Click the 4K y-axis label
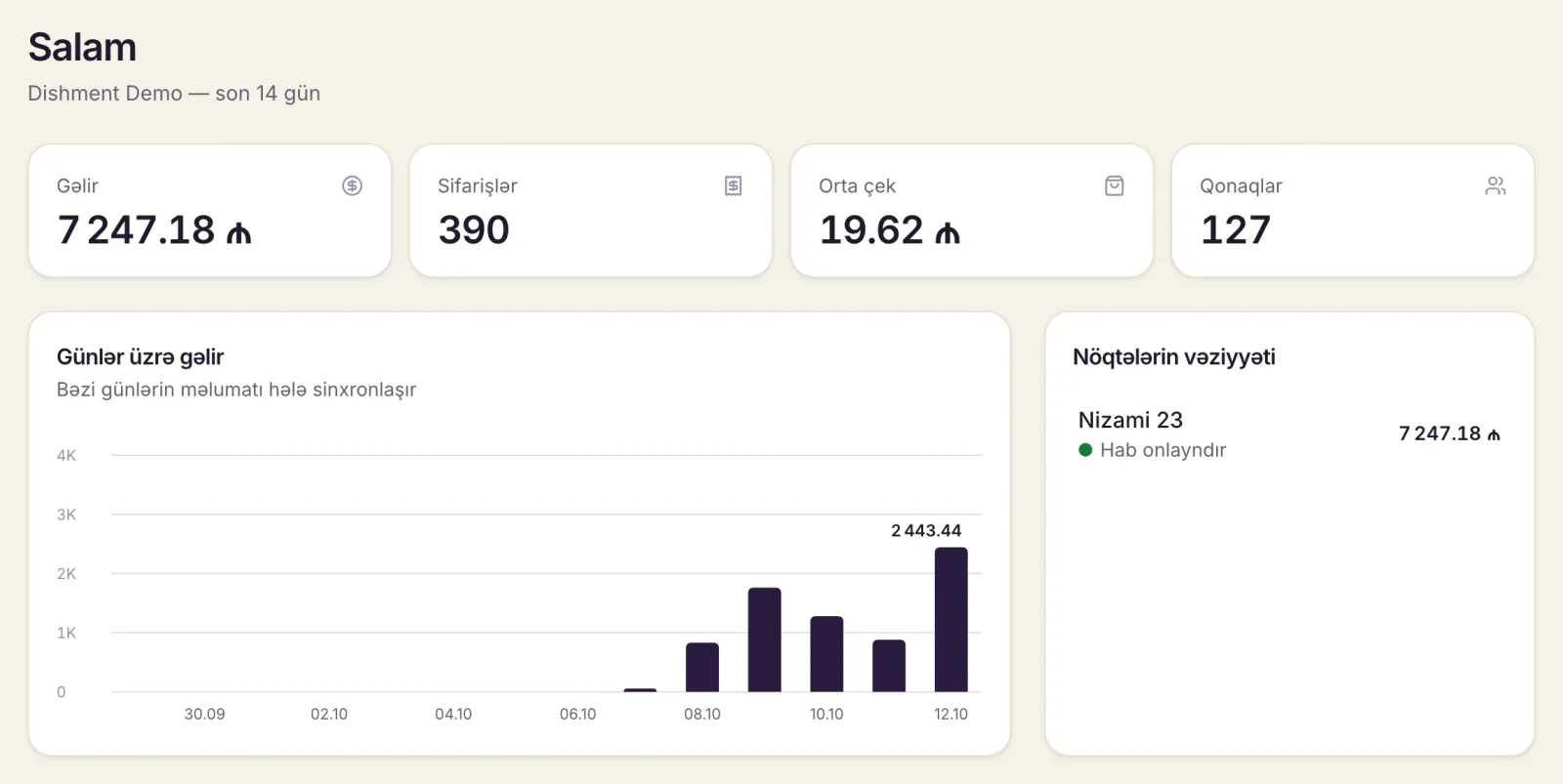The height and width of the screenshot is (784, 1563). [66, 456]
